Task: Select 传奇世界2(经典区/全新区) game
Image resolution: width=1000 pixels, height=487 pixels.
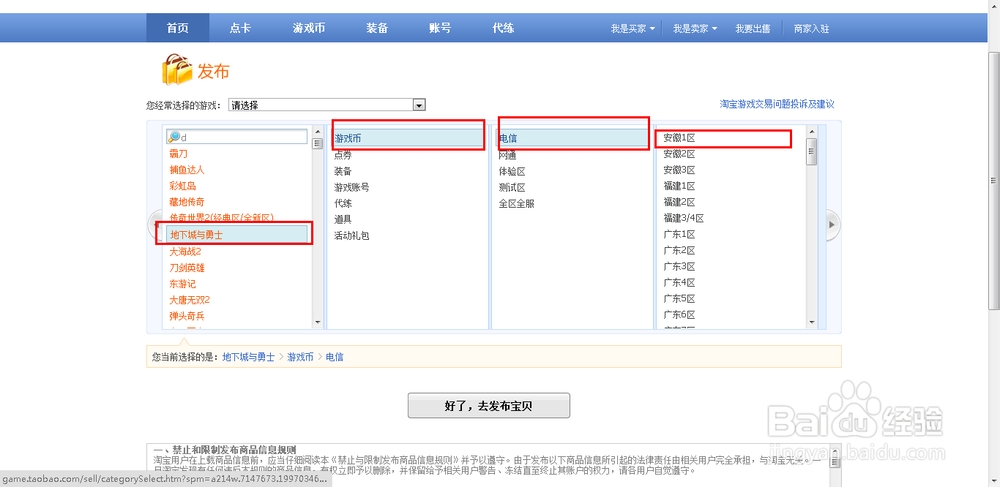Action: [x=221, y=217]
